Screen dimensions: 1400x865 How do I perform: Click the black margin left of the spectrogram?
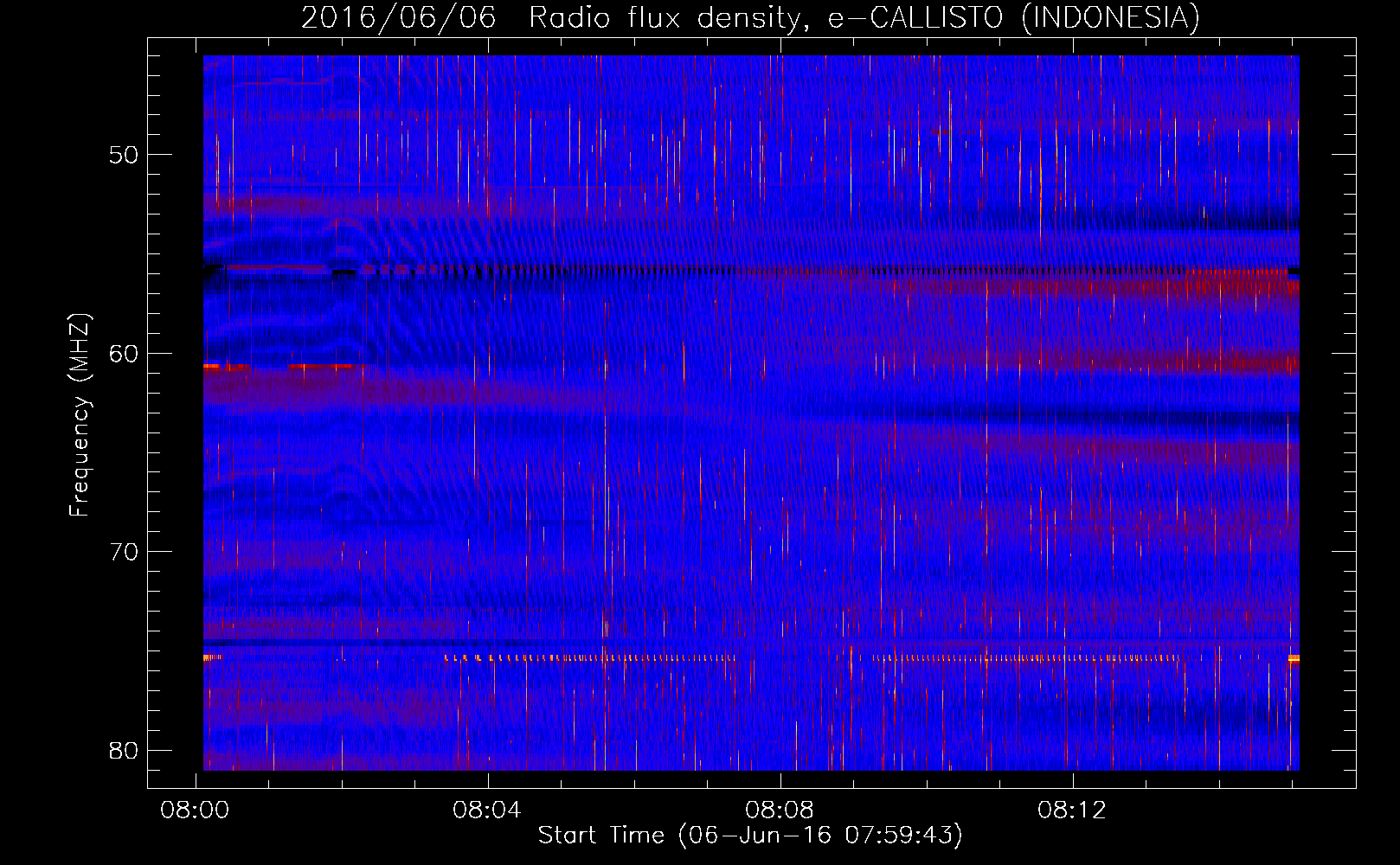[176, 413]
